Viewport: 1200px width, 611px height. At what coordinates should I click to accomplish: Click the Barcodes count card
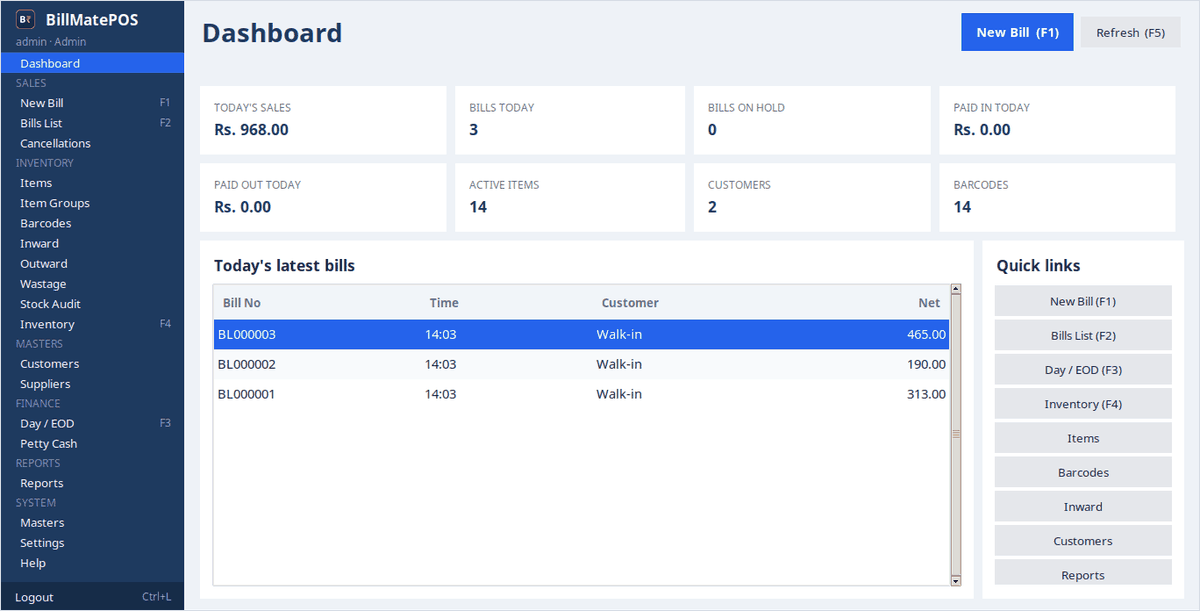(1057, 198)
